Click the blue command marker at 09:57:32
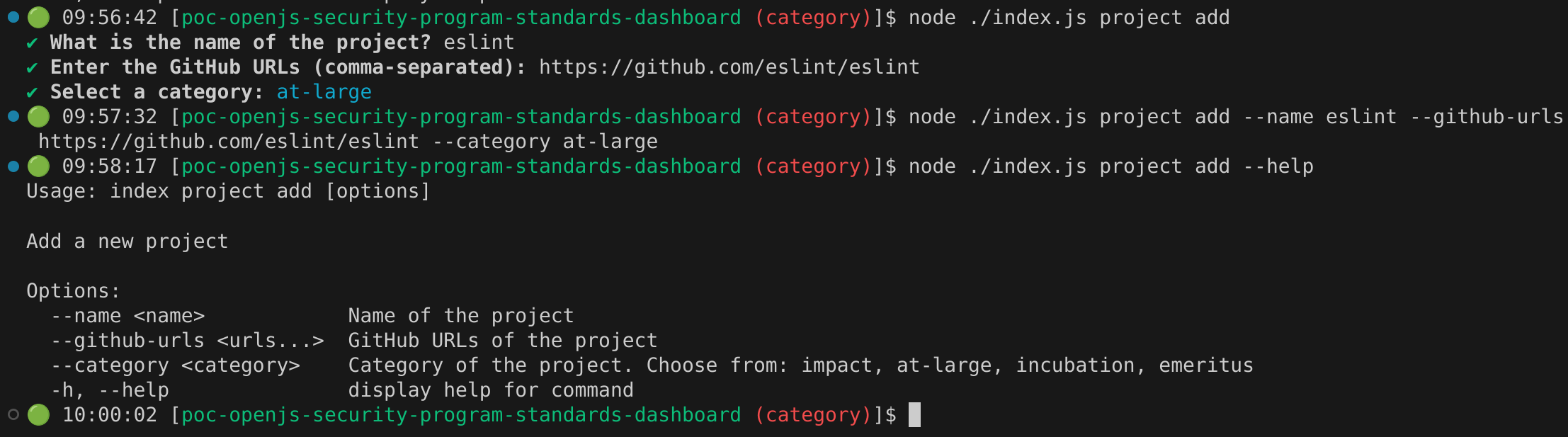Viewport: 1568px width, 437px height. [13, 116]
